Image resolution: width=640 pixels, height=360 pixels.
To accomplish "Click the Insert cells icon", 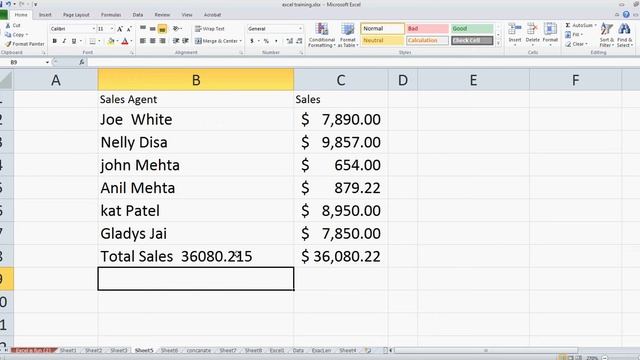I will (515, 29).
